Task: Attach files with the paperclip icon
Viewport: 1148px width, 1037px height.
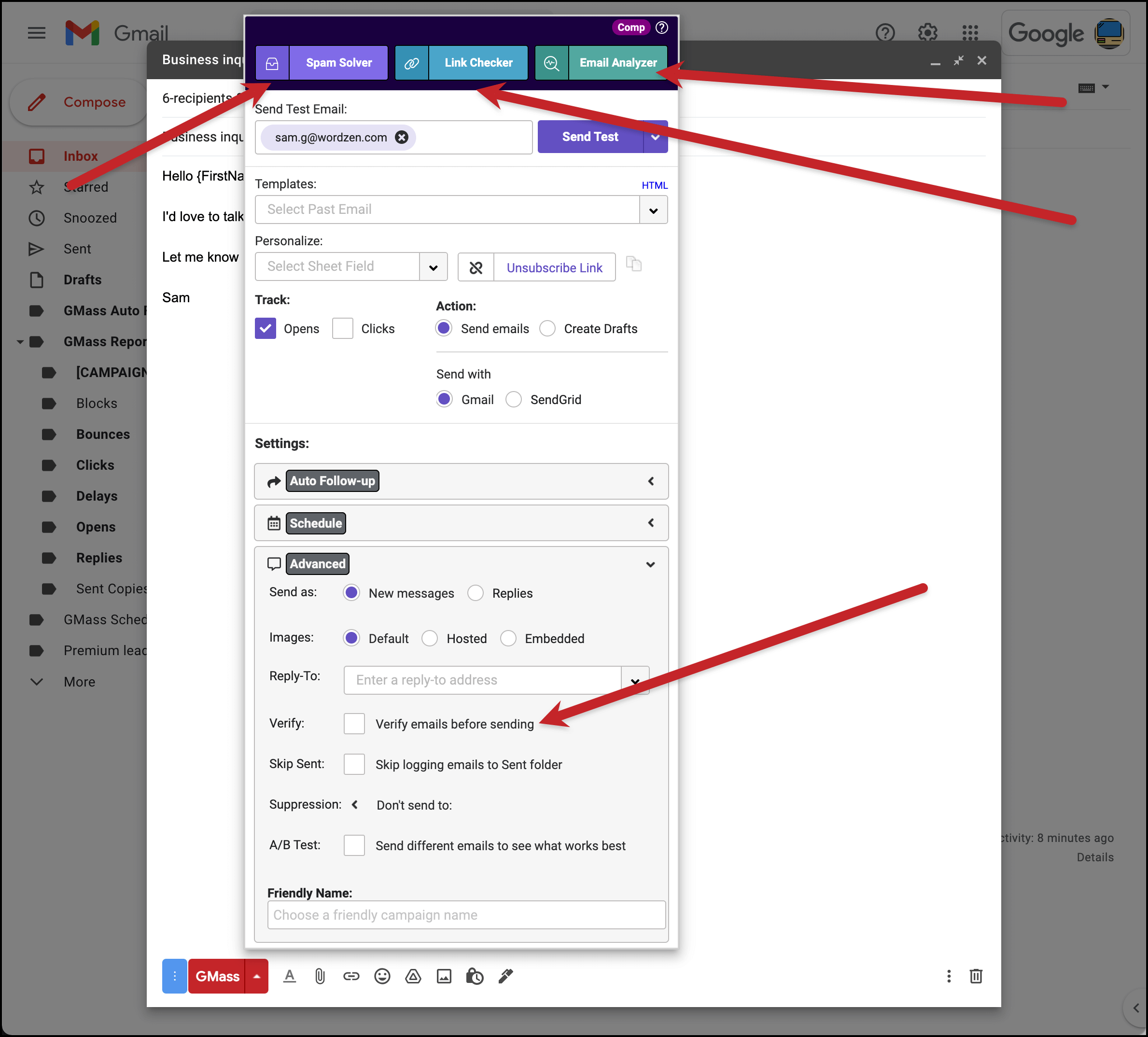Action: (320, 976)
